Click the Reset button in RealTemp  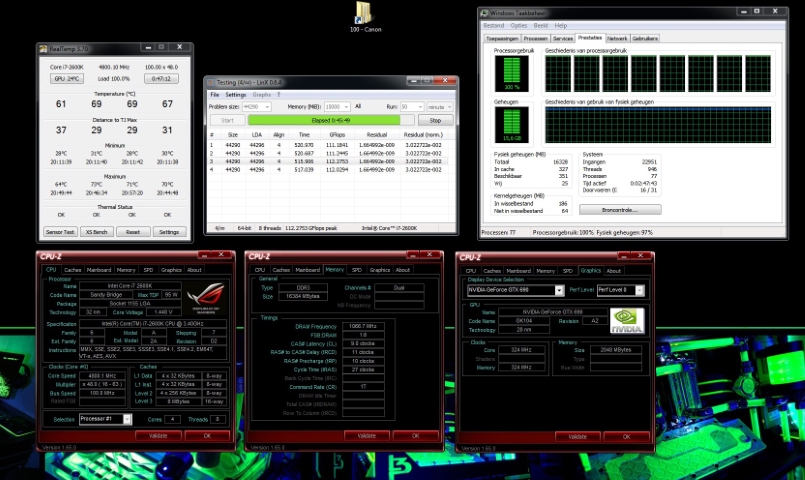(133, 232)
